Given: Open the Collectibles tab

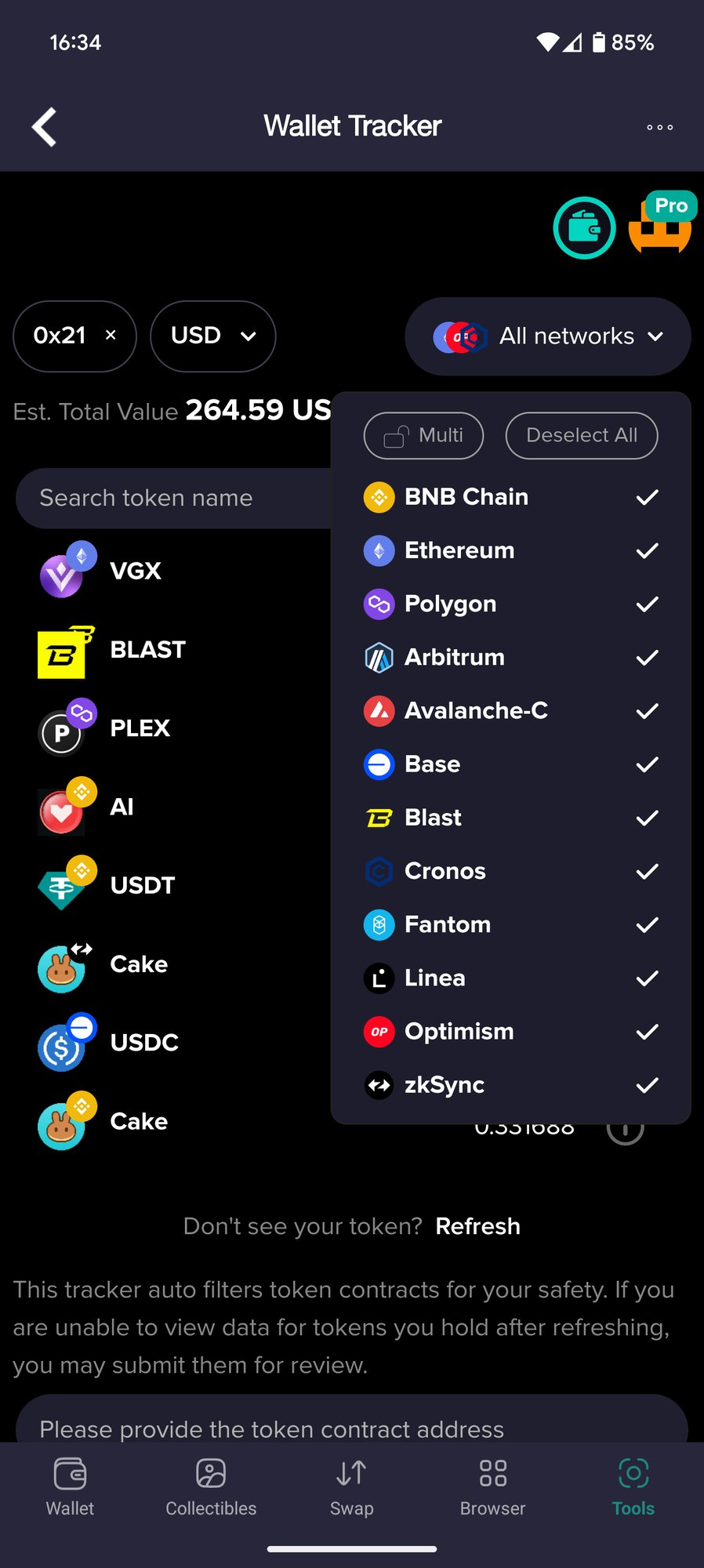Looking at the screenshot, I should (x=211, y=1487).
